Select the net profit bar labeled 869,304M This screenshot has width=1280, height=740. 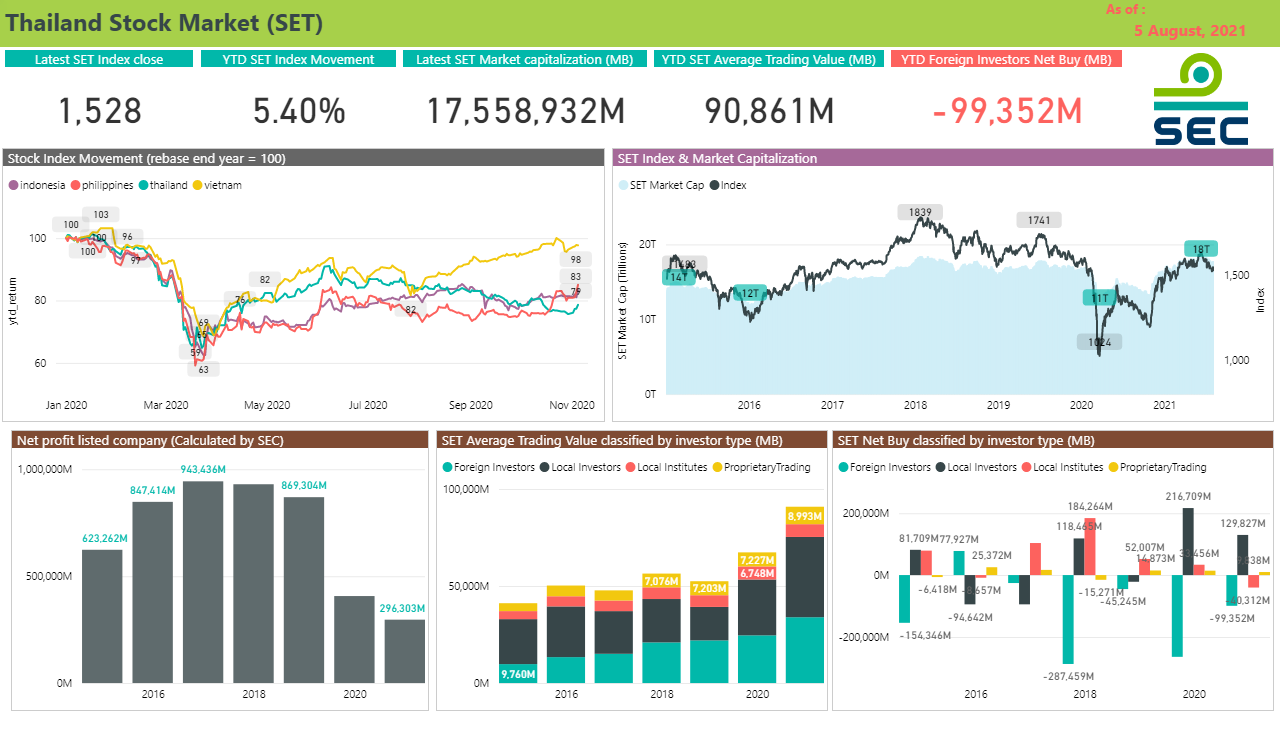click(x=304, y=590)
